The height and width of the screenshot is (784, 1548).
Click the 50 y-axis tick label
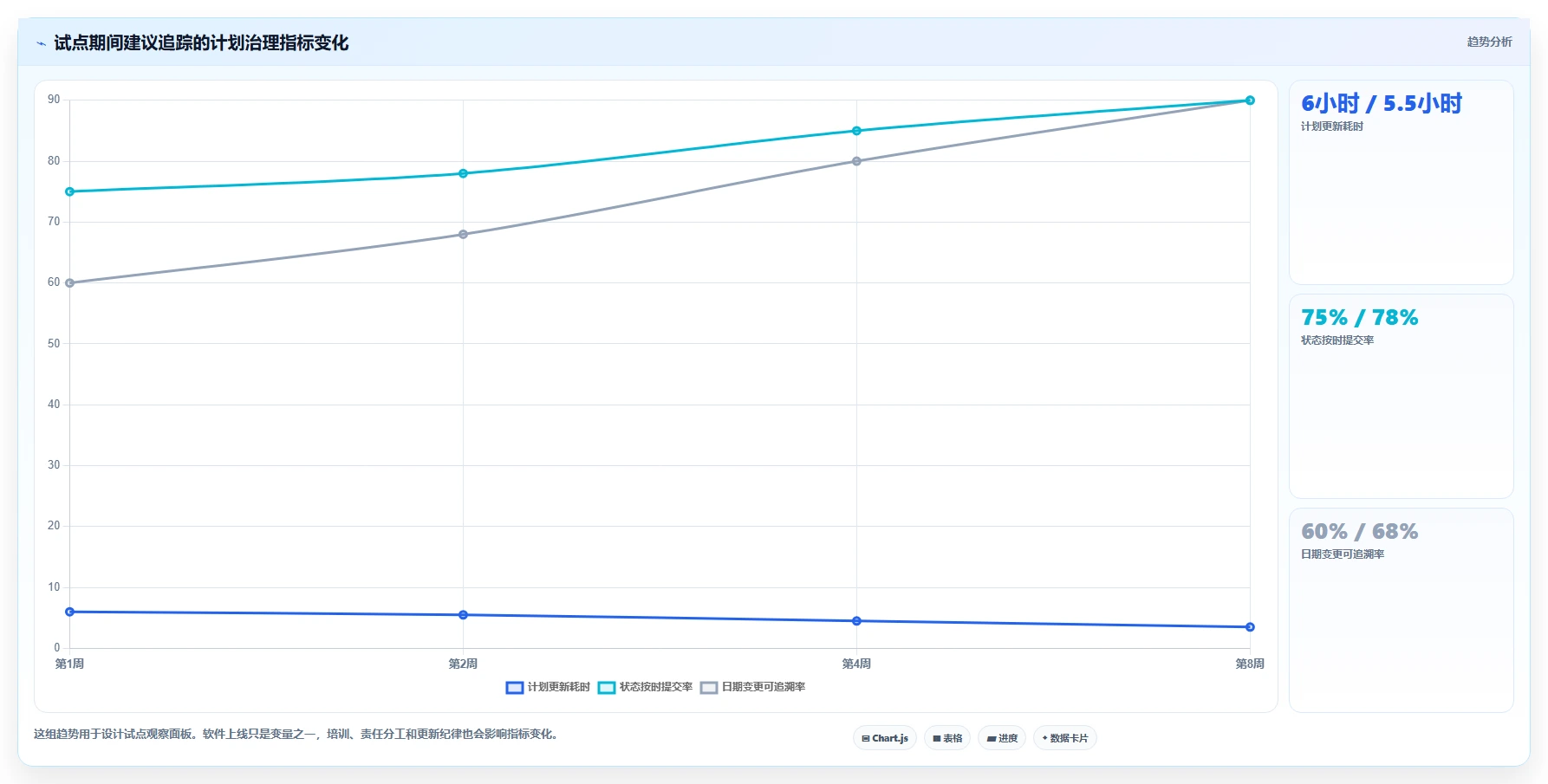point(54,344)
